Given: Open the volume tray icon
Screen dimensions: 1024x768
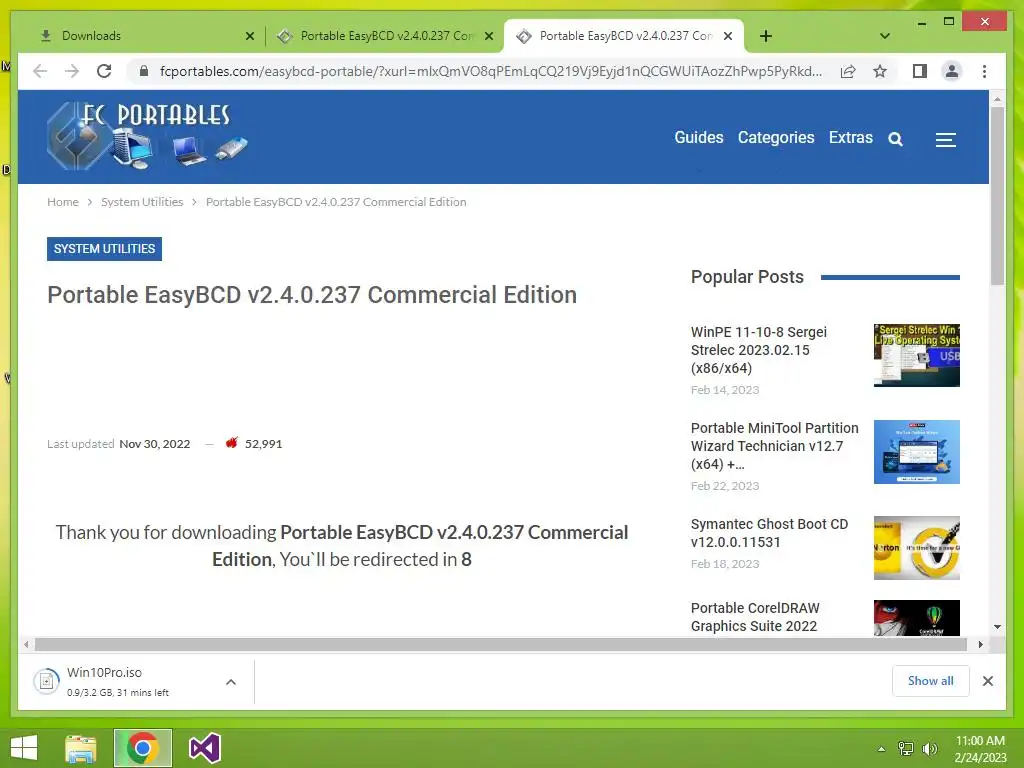Looking at the screenshot, I should (x=930, y=749).
